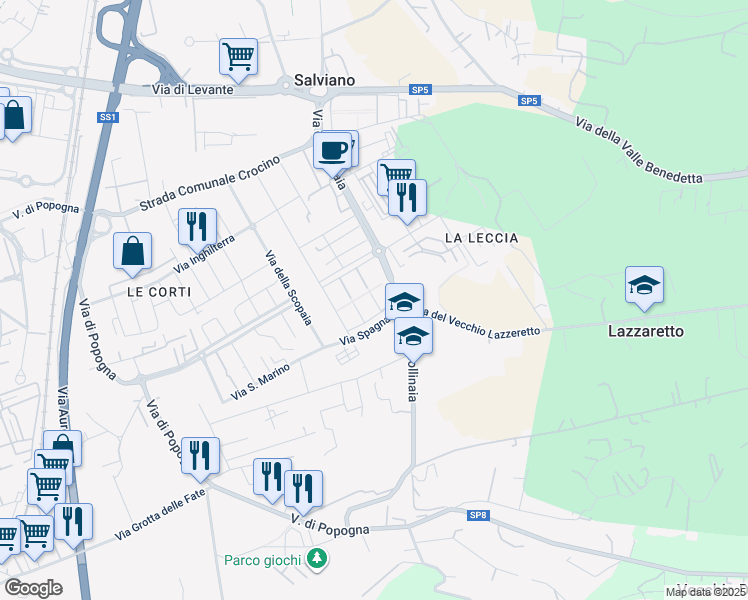Screen dimensions: 748x600
Task: Select the Lazzaretto place label
Action: click(x=645, y=331)
